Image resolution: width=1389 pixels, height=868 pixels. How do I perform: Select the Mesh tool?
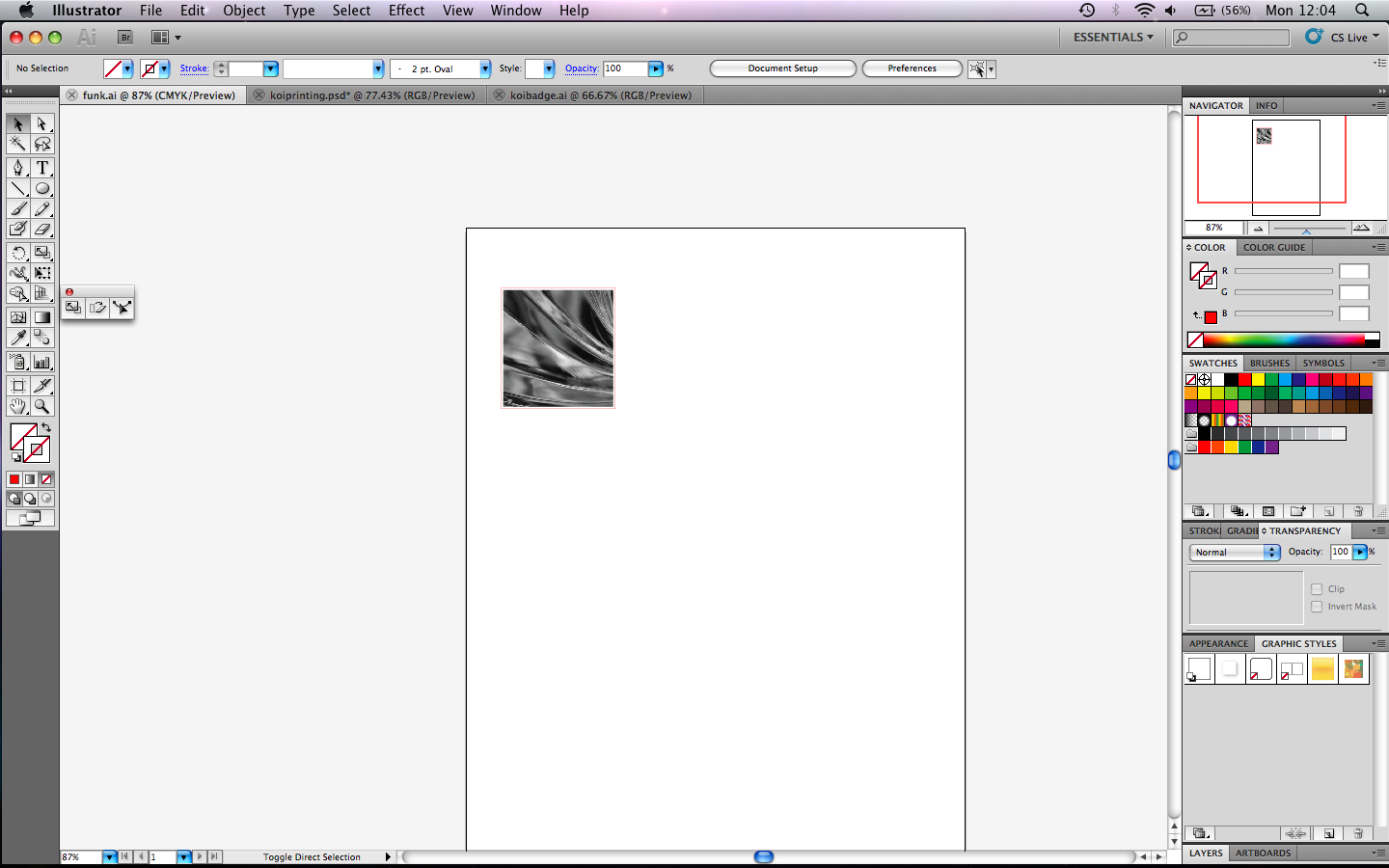(17, 317)
